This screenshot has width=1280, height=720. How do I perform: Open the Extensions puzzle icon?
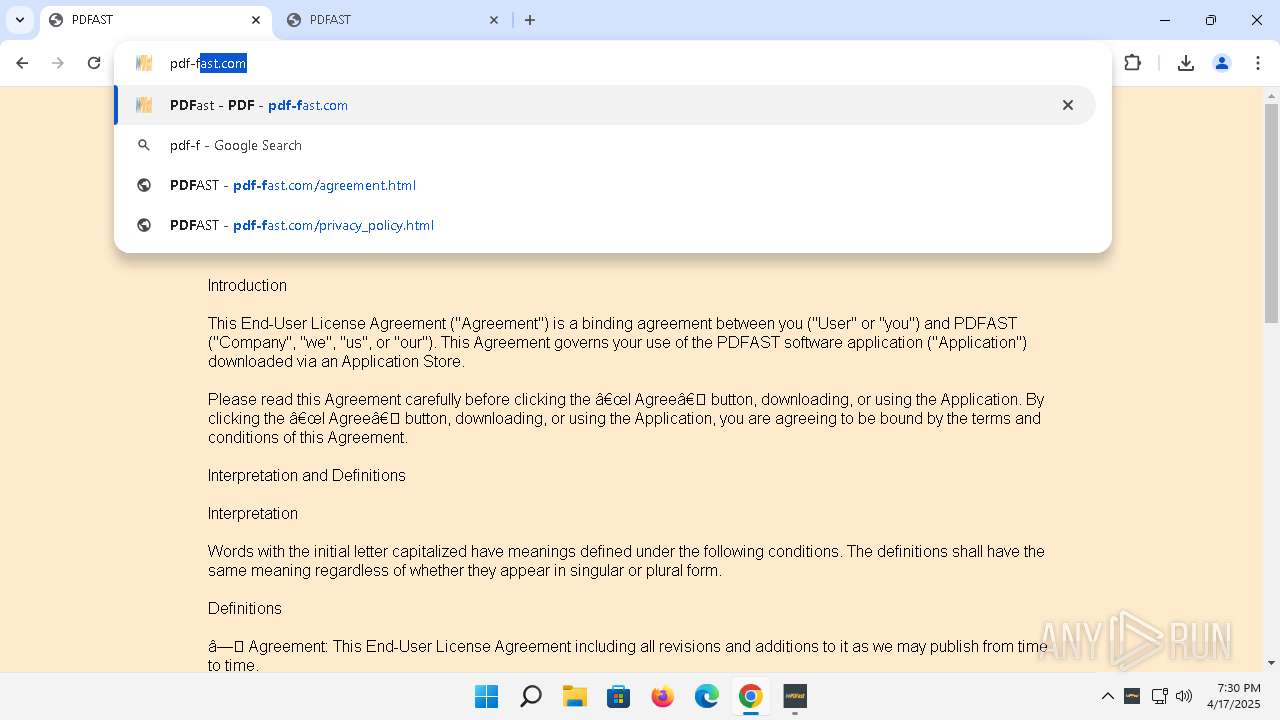pos(1132,63)
